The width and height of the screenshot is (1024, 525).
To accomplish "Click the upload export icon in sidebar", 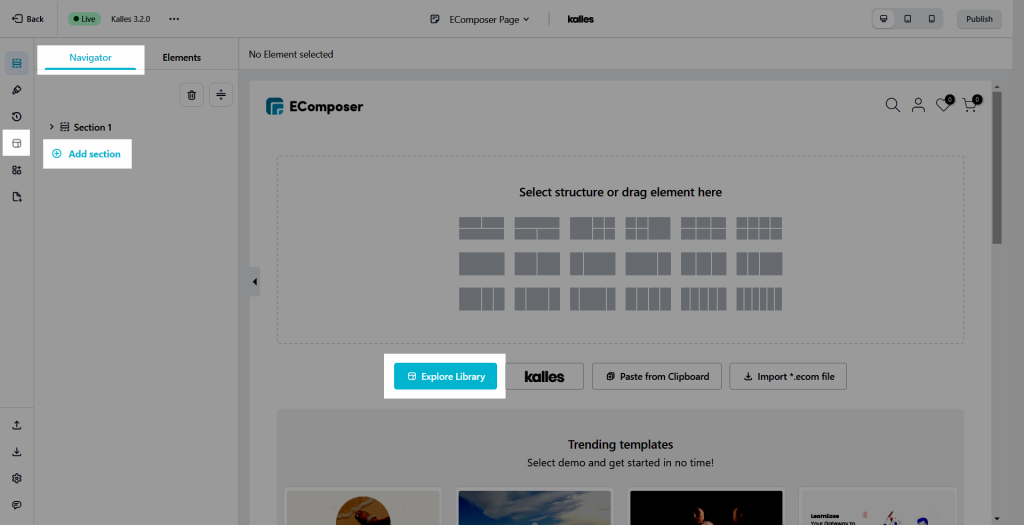I will coord(17,425).
